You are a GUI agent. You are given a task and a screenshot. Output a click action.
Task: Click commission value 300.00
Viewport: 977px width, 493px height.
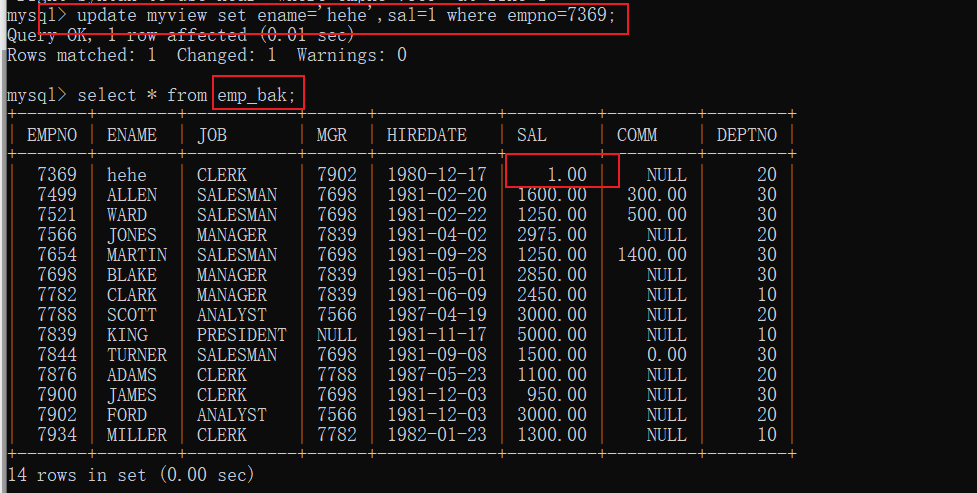pos(657,194)
